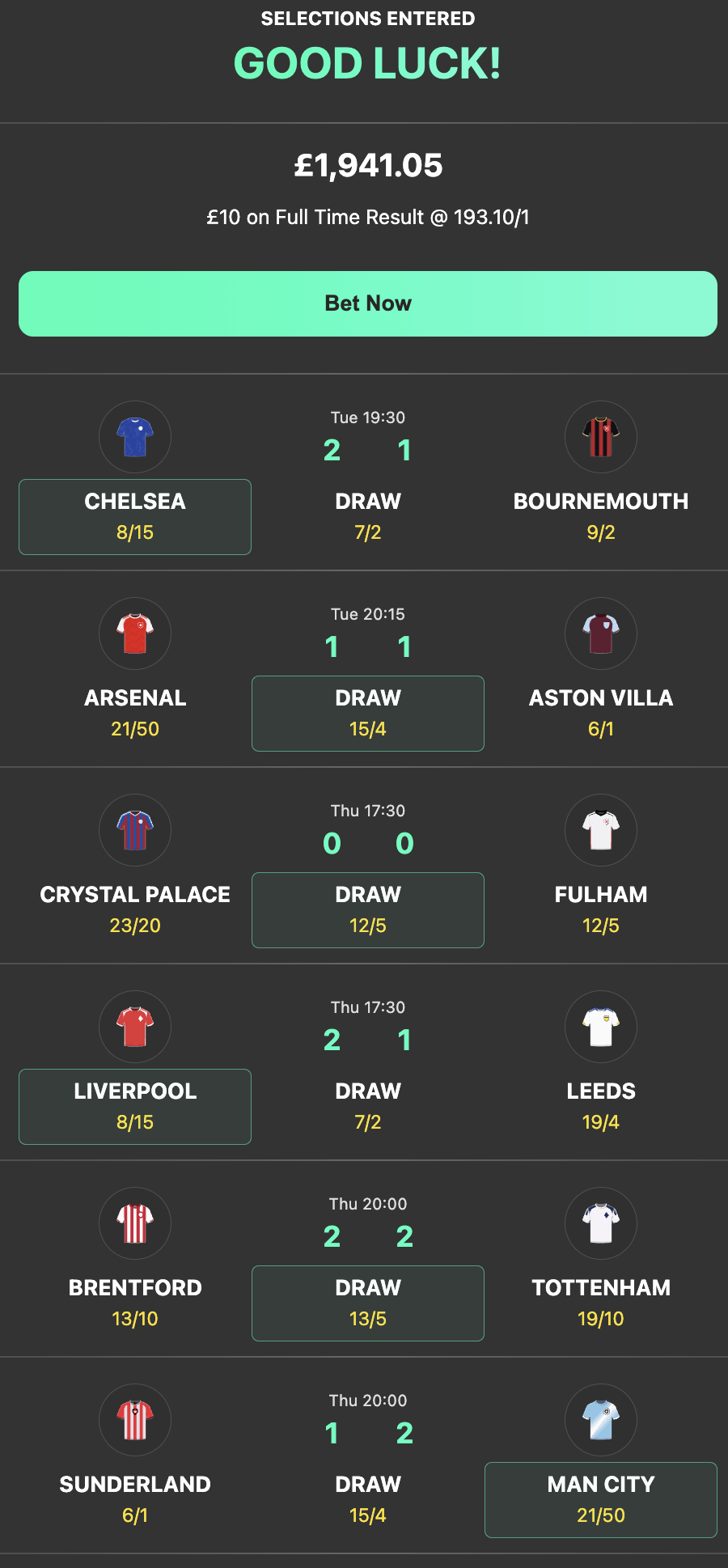728x1568 pixels.
Task: Toggle off the Arsenal-Villa draw selection
Action: coord(367,713)
